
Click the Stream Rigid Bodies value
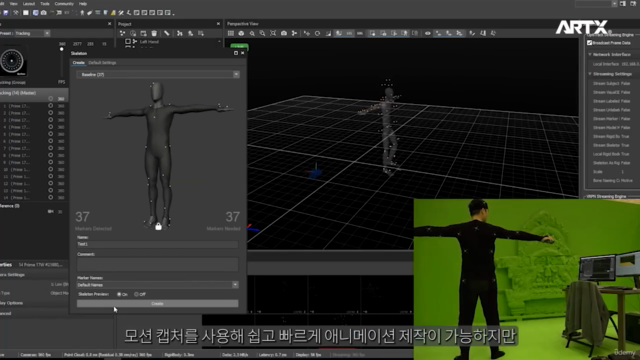point(625,137)
